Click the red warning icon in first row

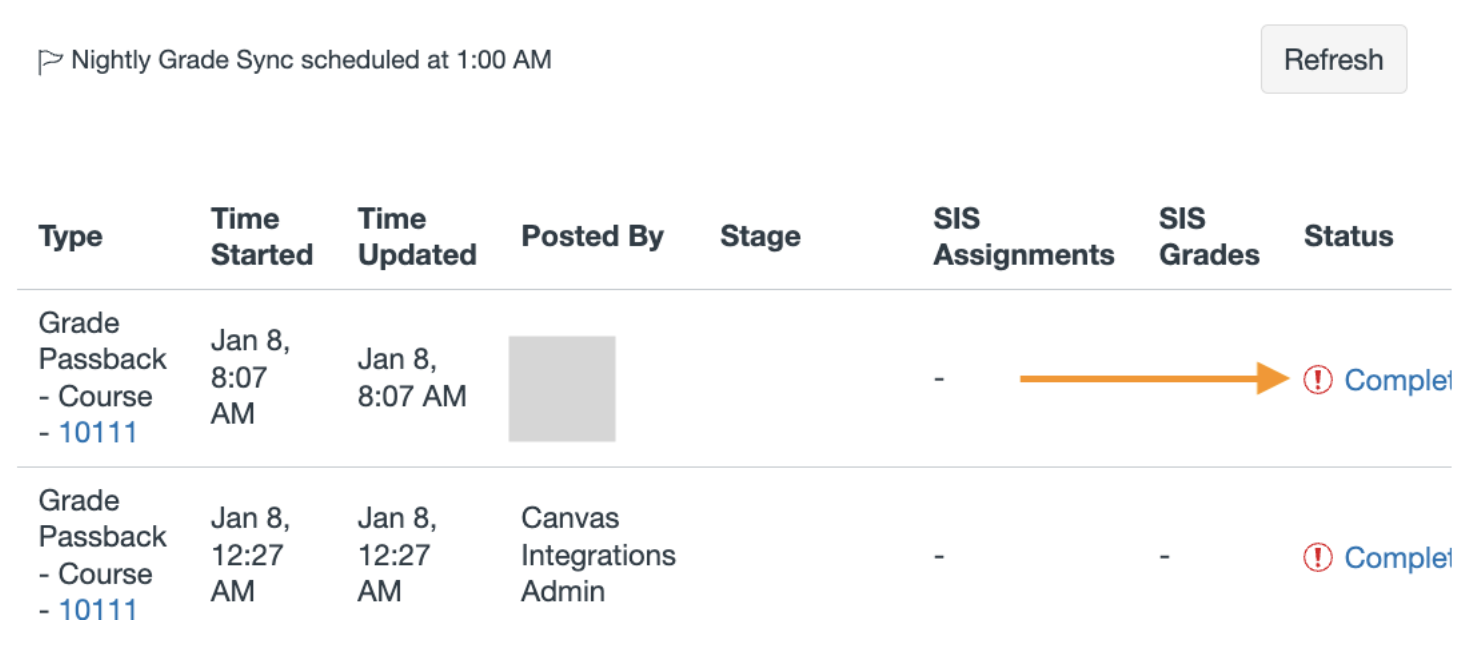coord(1318,380)
